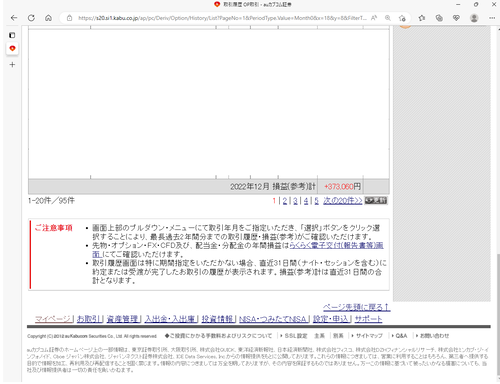Open サポート footer menu

coord(368,319)
